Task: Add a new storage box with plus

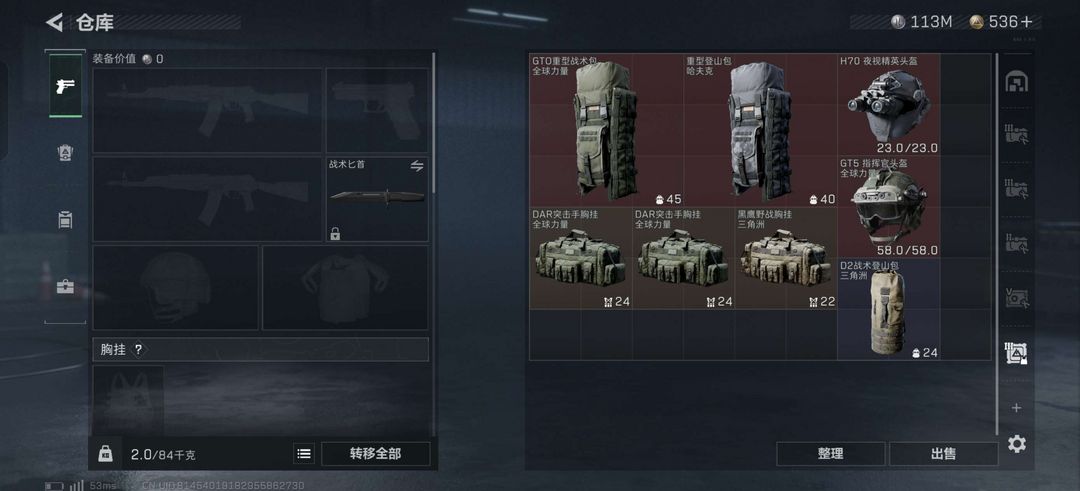Action: [1016, 408]
